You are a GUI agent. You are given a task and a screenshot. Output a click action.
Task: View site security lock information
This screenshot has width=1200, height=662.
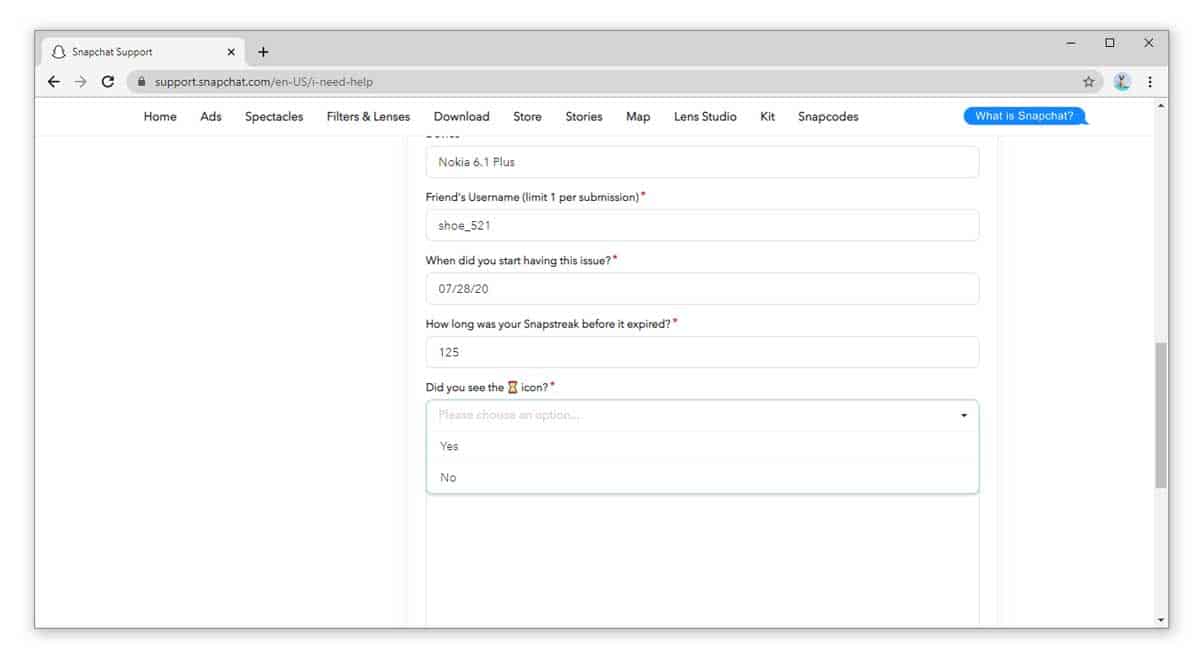click(142, 82)
